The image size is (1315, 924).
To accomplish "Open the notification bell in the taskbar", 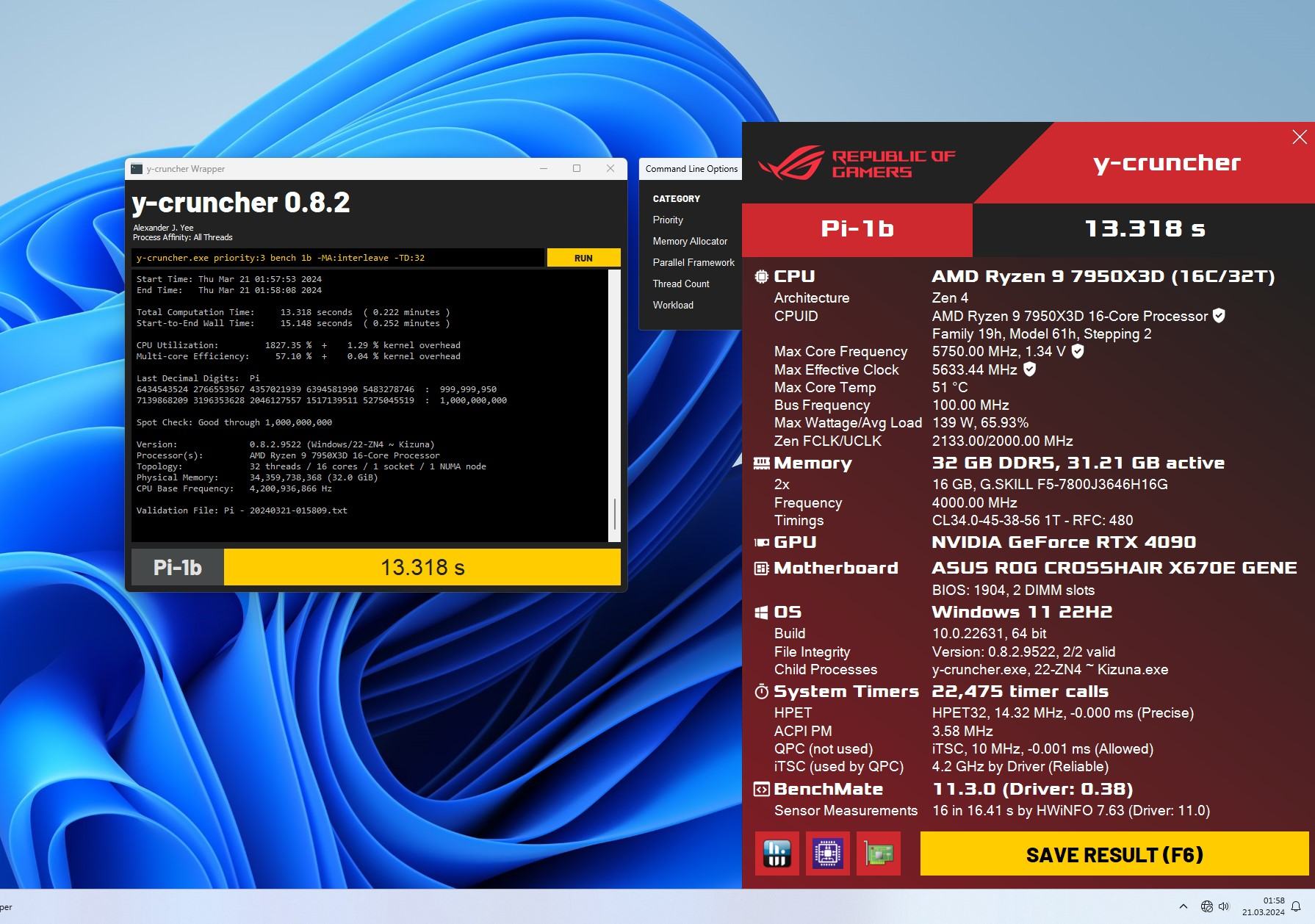I will 1297,906.
